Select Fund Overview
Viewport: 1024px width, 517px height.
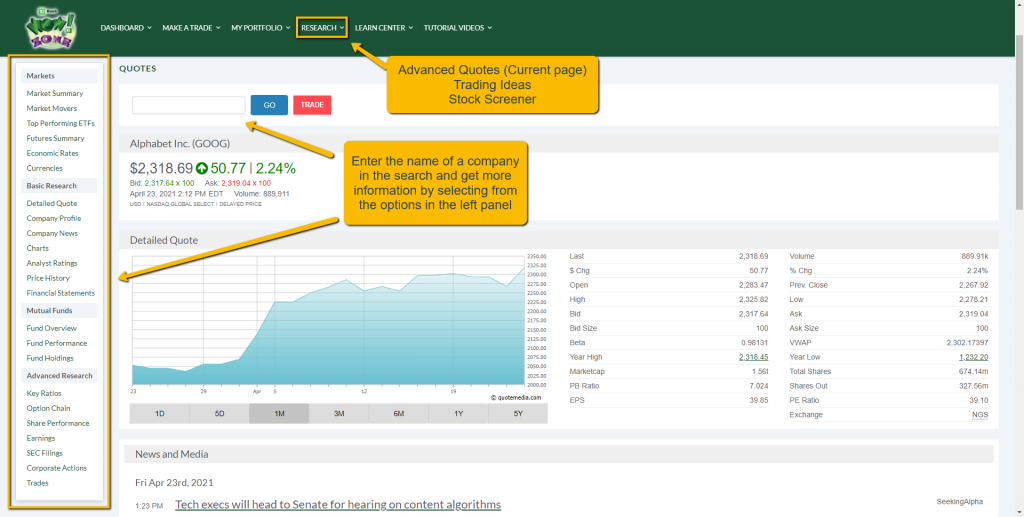(52, 328)
